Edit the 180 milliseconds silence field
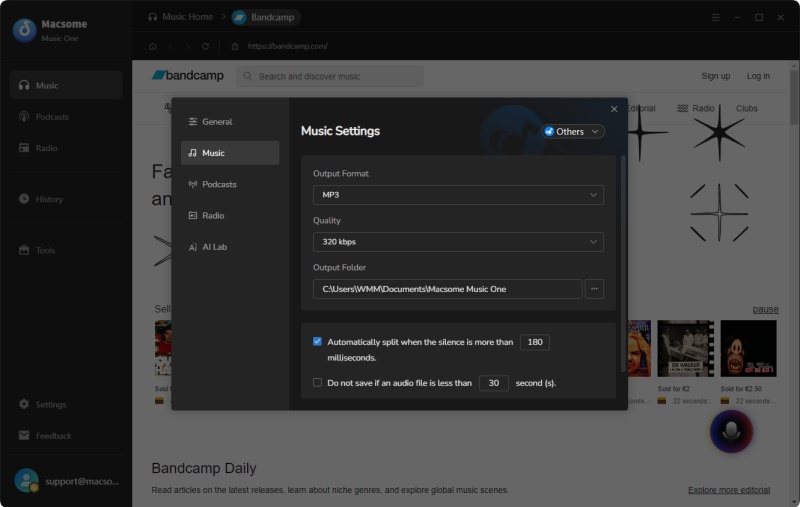800x507 pixels. tap(535, 342)
